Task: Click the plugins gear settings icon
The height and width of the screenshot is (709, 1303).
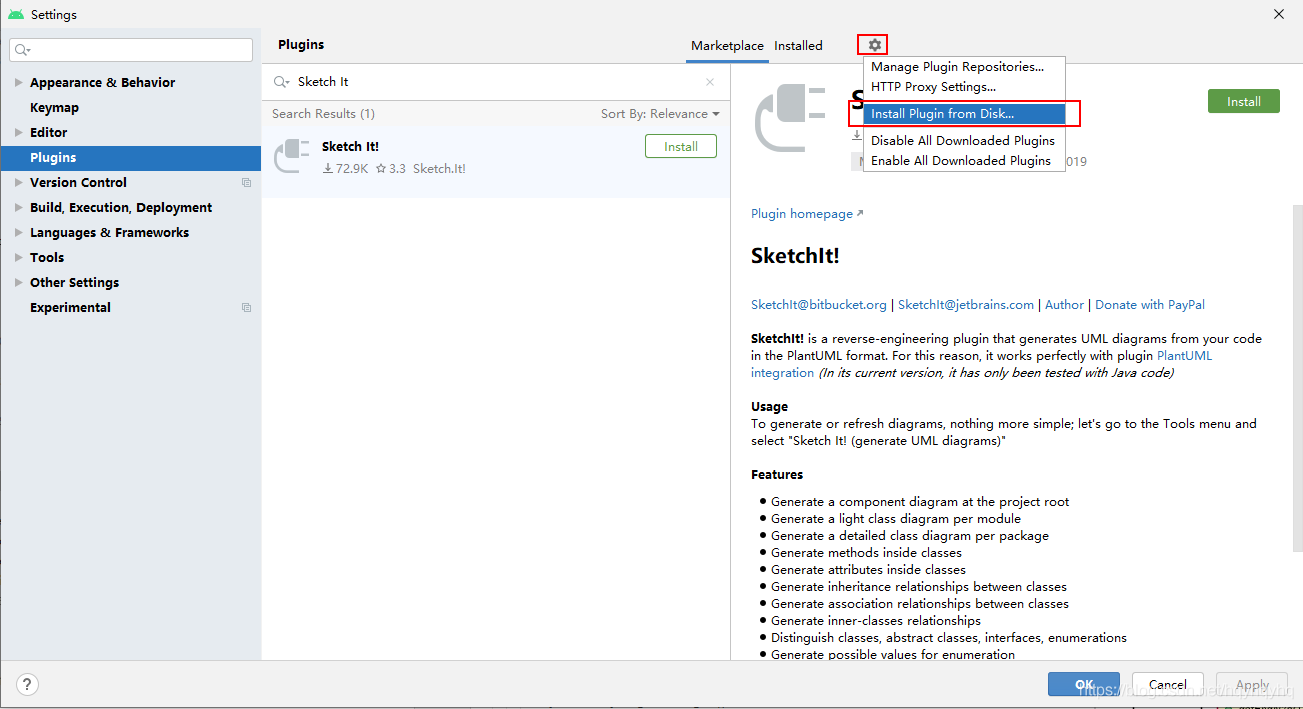Action: [875, 45]
